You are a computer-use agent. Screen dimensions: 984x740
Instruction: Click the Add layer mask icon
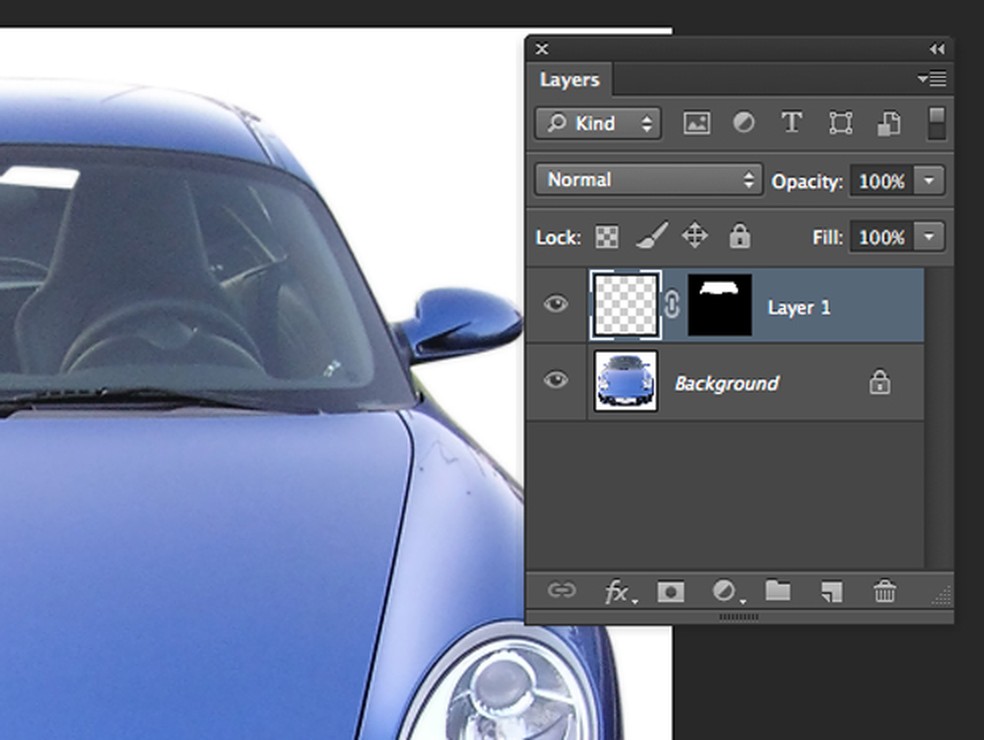pos(670,592)
